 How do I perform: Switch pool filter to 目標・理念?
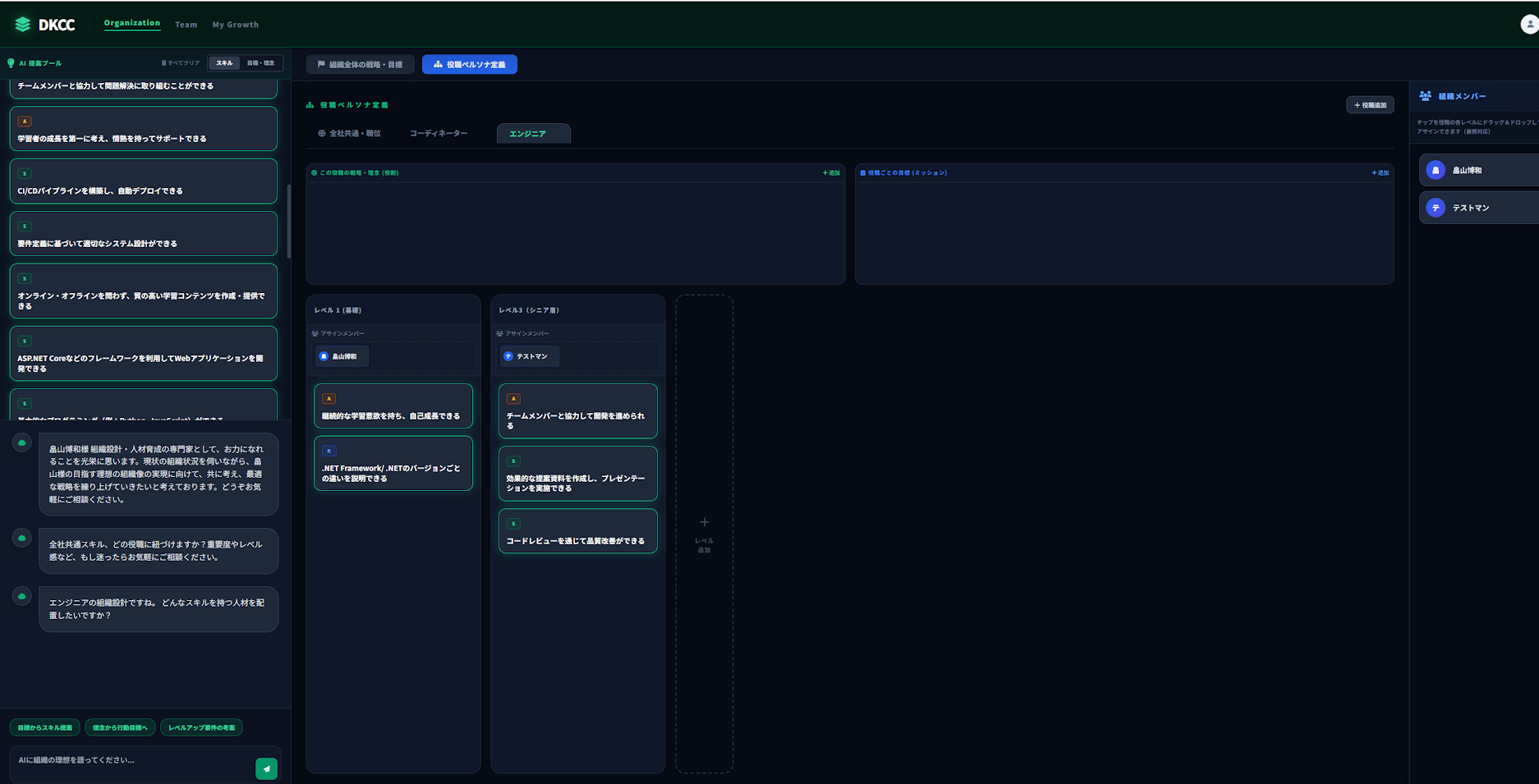261,63
